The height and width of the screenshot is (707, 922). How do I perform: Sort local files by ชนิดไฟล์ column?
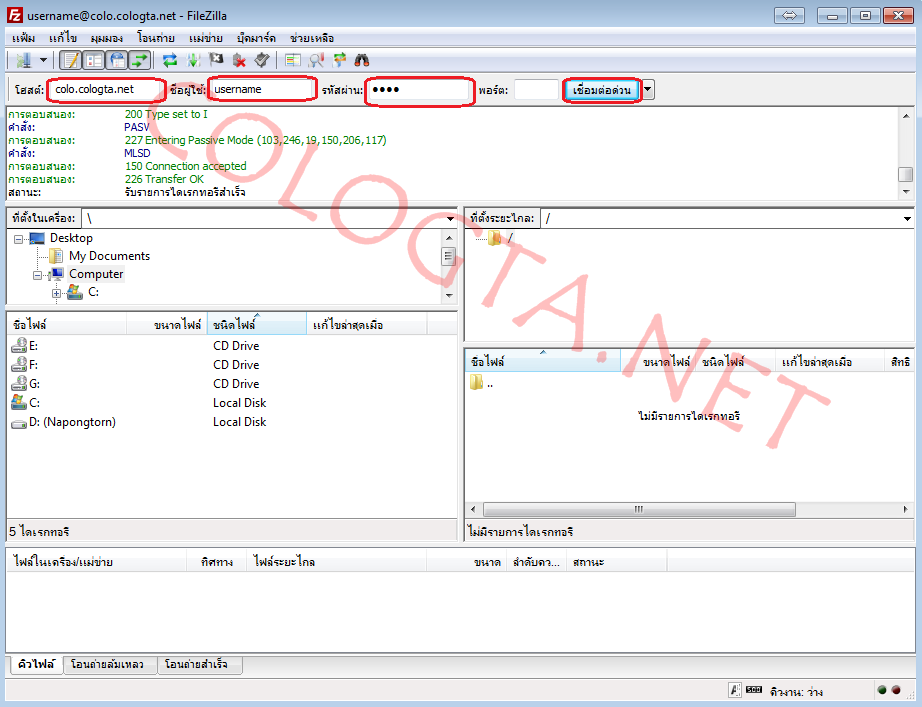(x=255, y=325)
